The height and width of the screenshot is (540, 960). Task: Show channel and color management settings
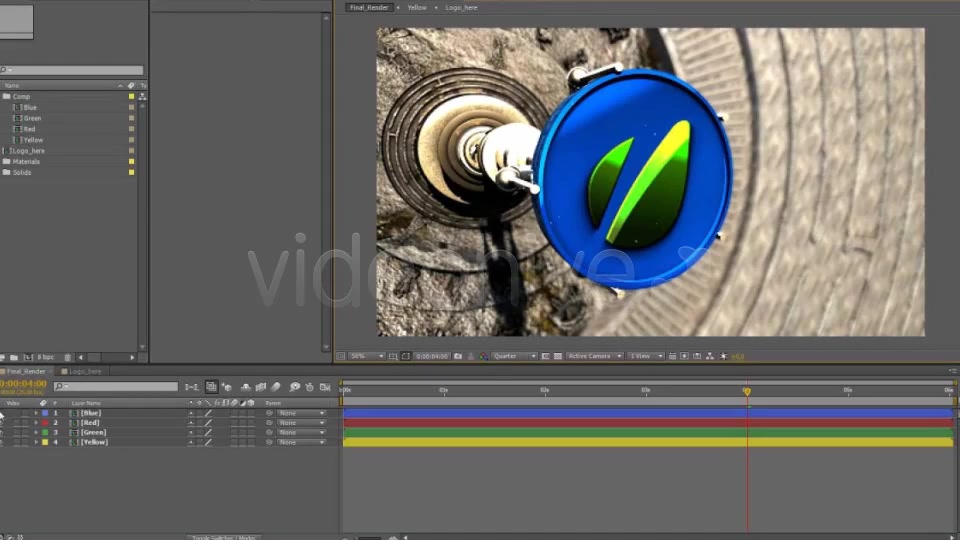pos(483,356)
